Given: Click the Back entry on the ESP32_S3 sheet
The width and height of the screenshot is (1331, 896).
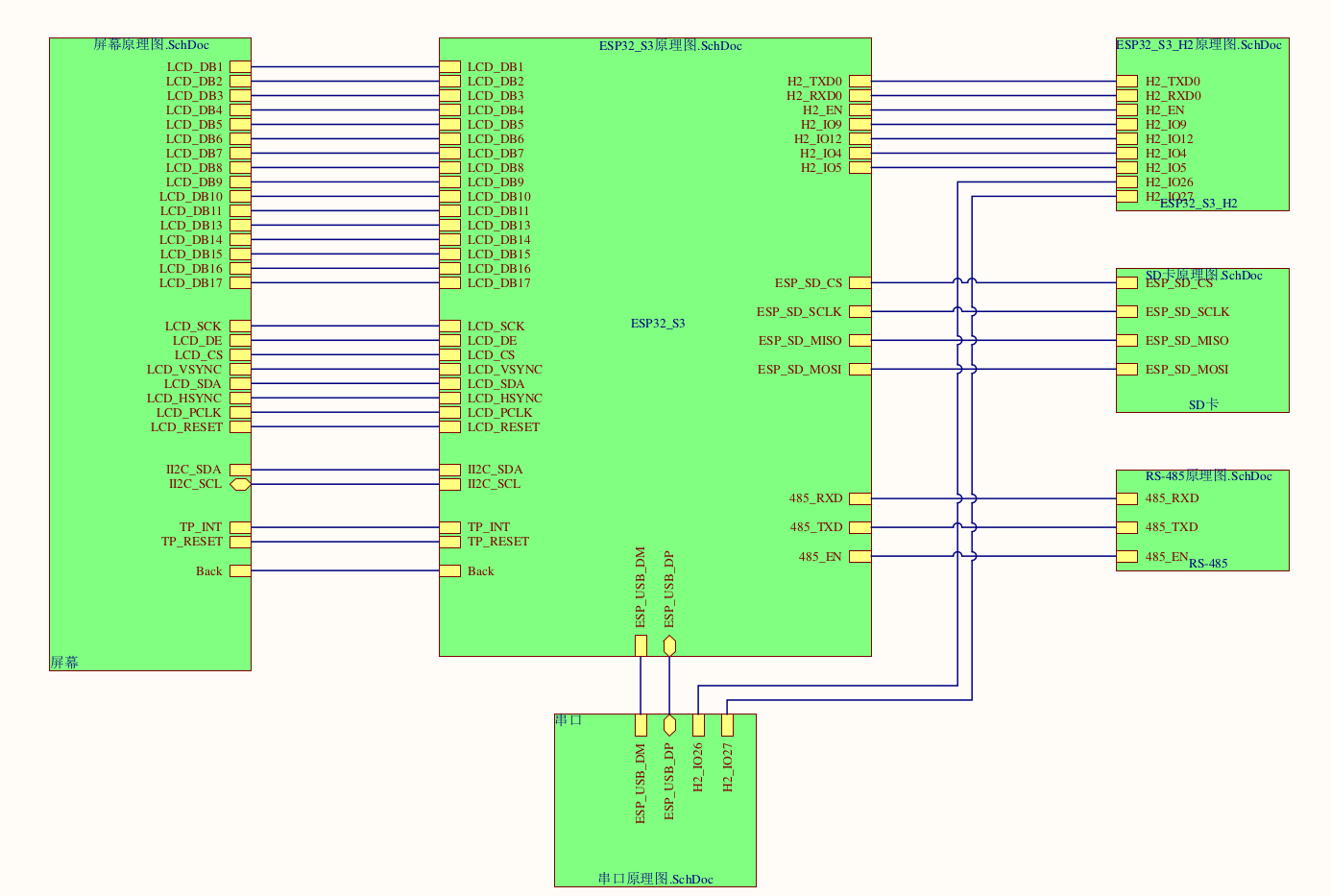Looking at the screenshot, I should pyautogui.click(x=450, y=571).
